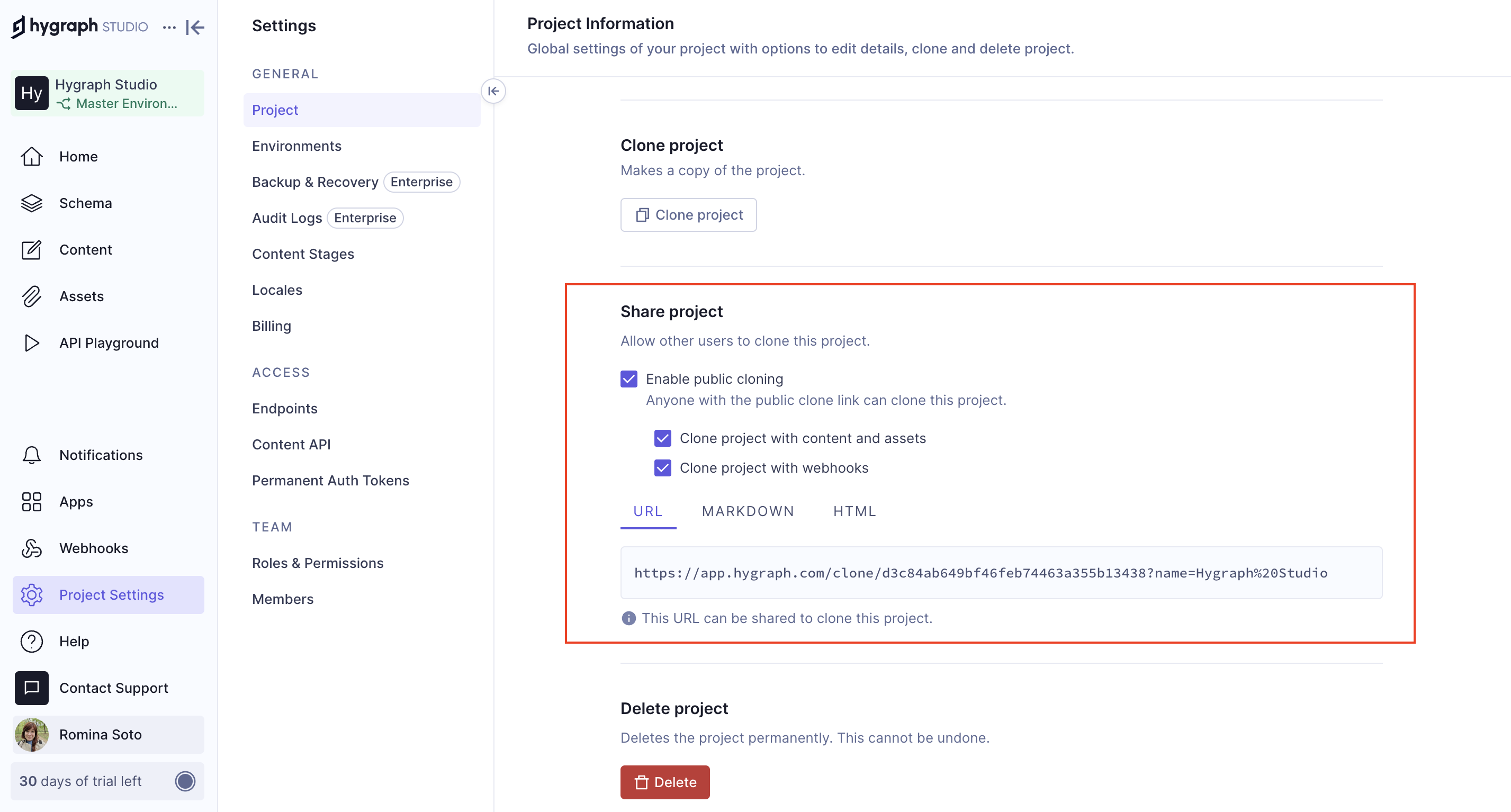Collapse the left settings panel arrow
Screen dimensions: 1511x812
click(x=493, y=91)
